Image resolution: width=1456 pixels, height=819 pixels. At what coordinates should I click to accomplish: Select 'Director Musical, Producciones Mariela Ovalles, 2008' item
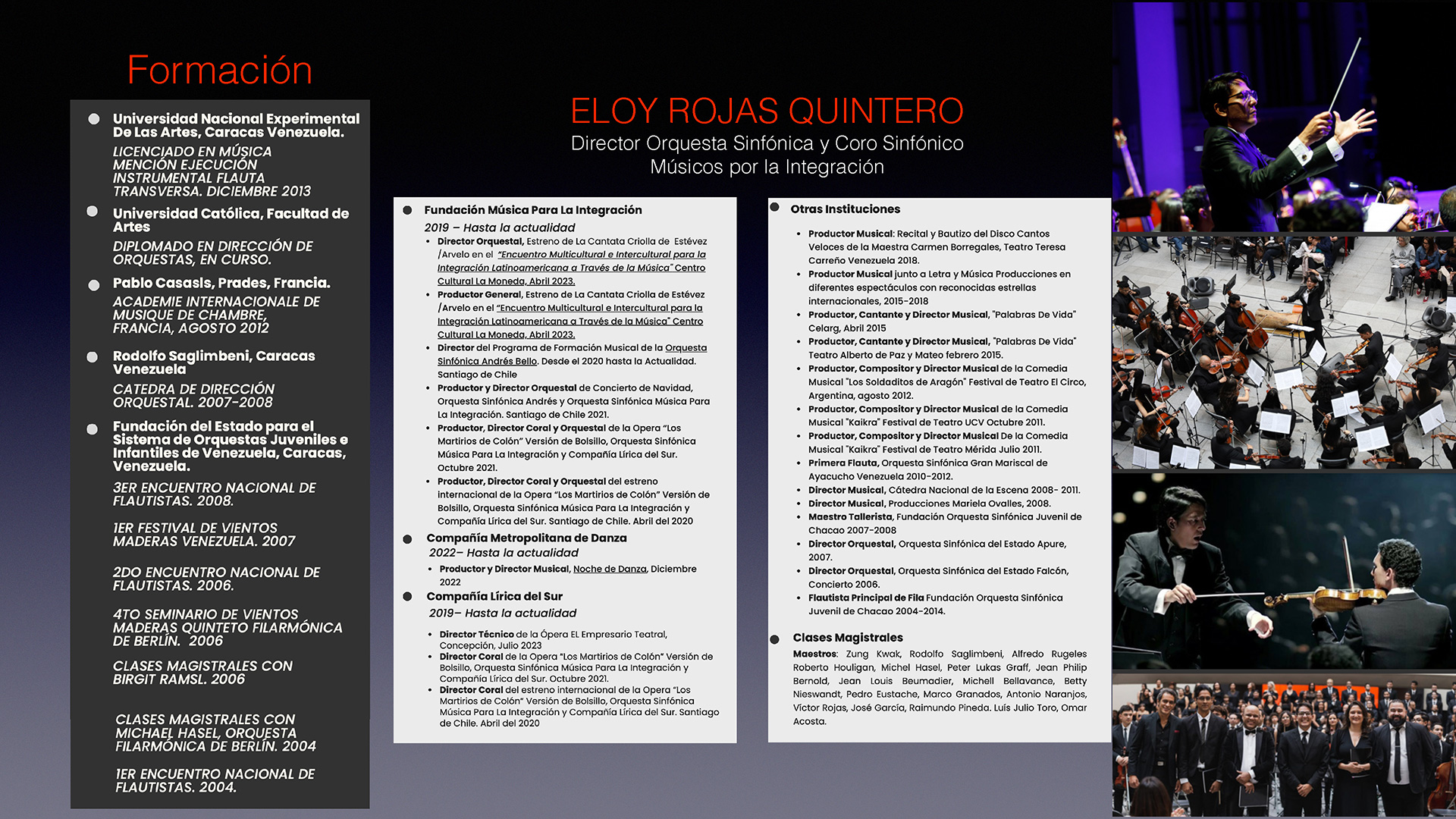(x=929, y=504)
